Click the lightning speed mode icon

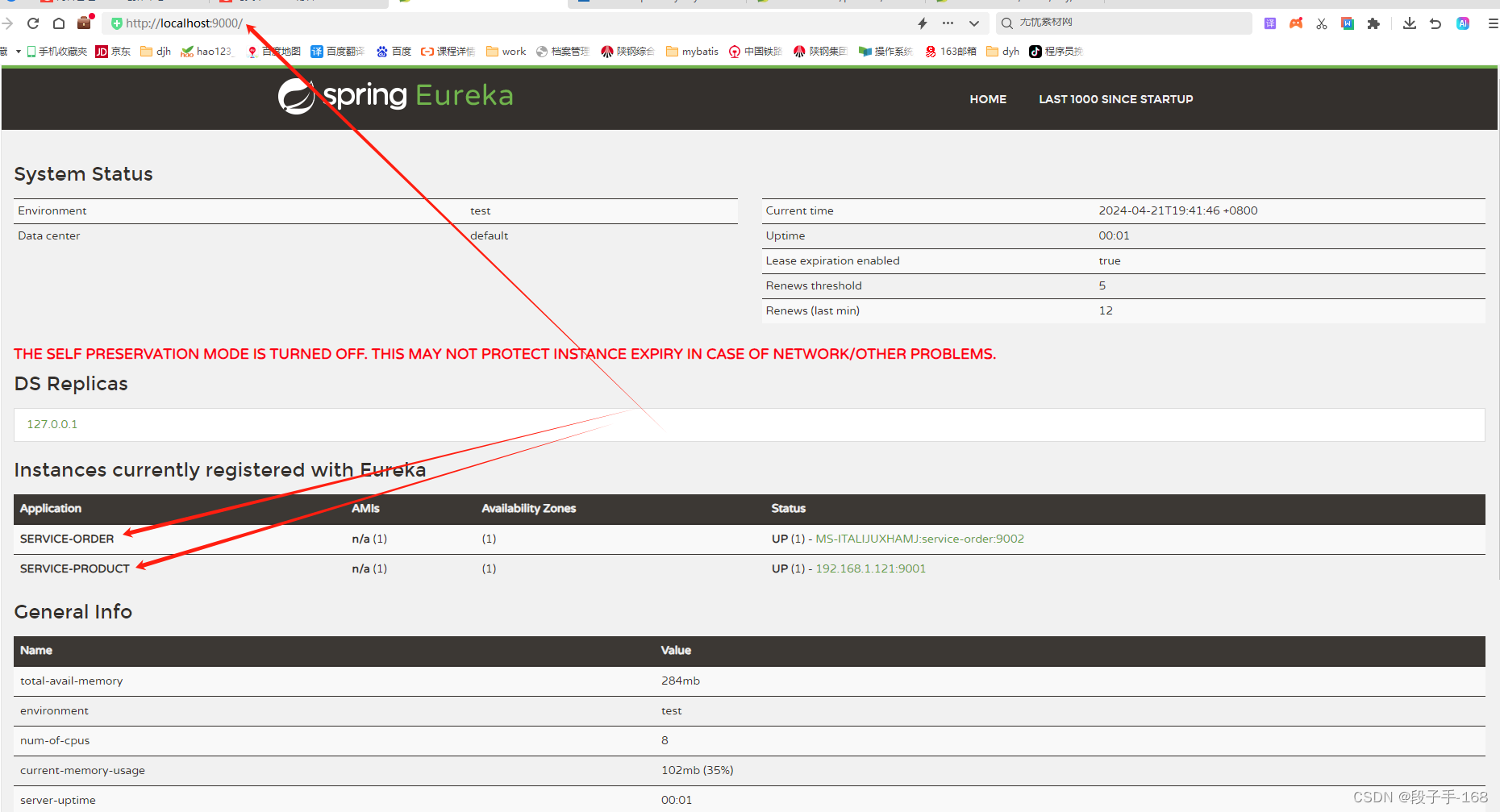tap(923, 23)
